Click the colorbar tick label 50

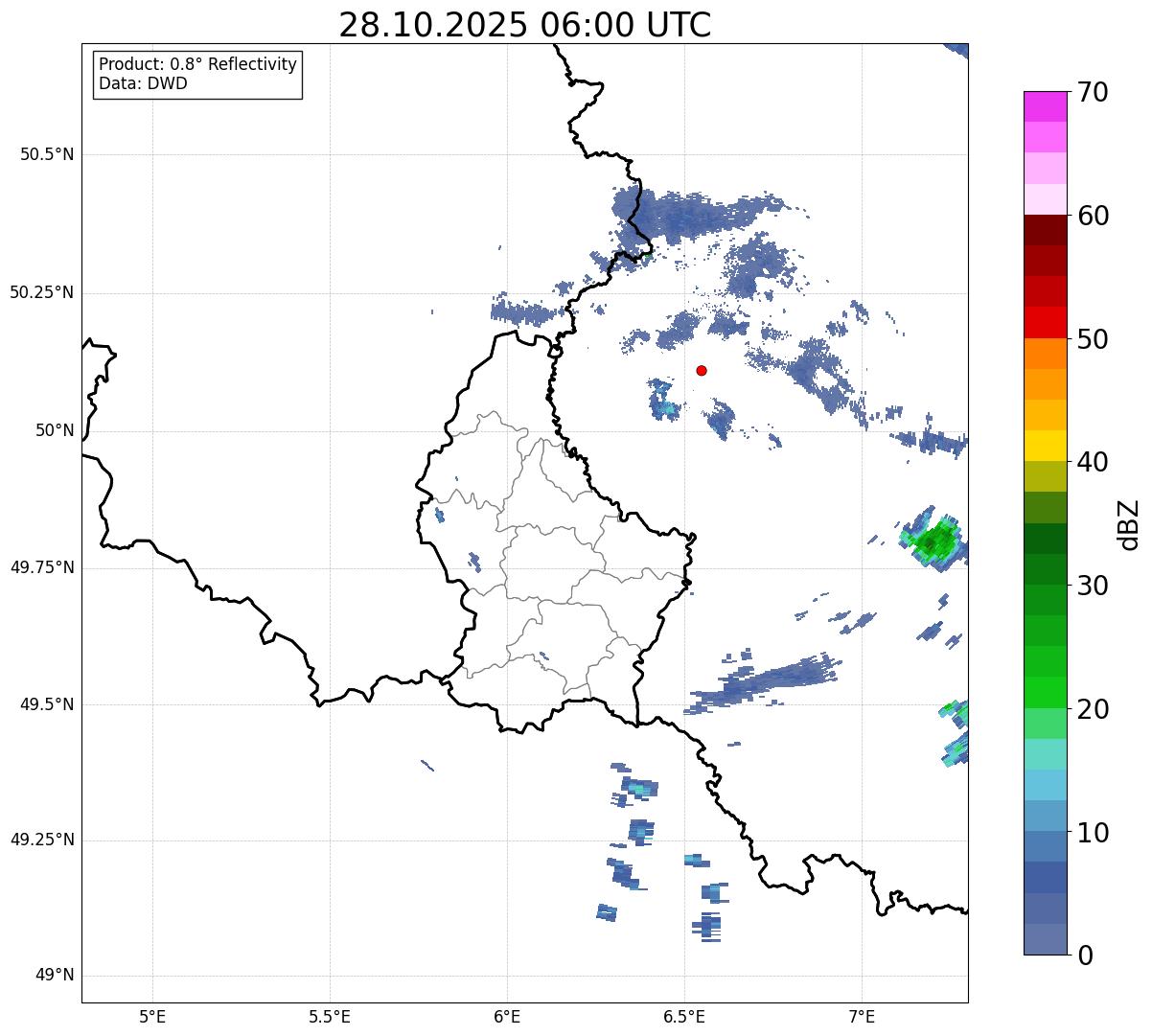tap(1093, 339)
